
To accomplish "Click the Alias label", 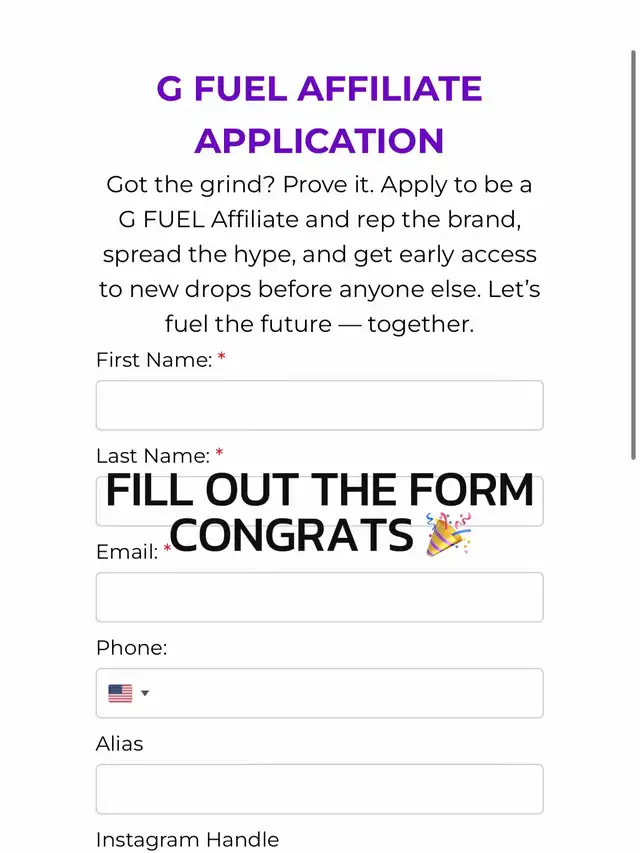I will click(119, 744).
